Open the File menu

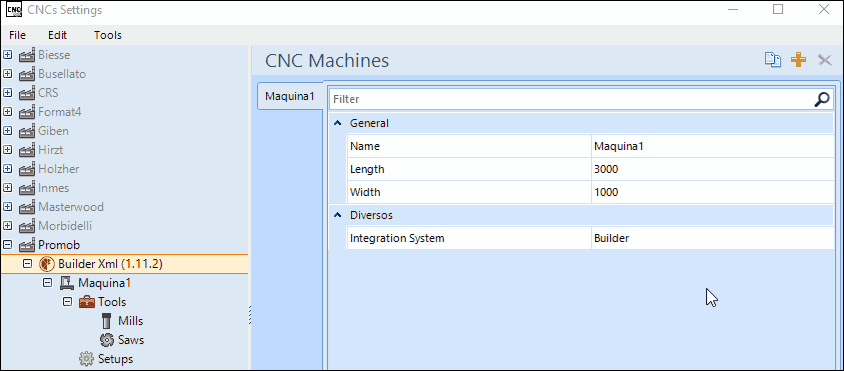[17, 35]
